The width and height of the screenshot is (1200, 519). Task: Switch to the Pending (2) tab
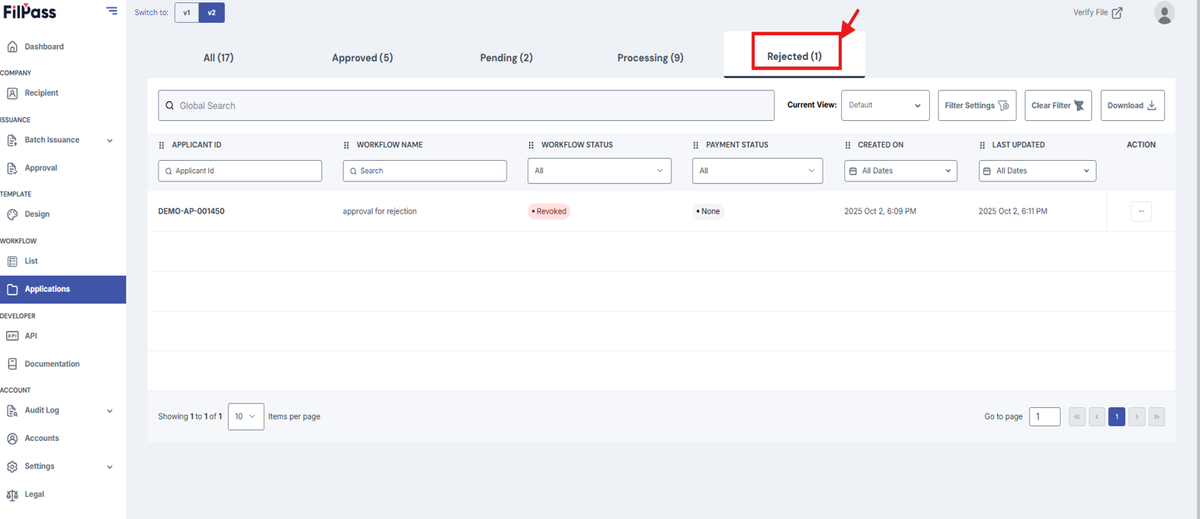(506, 57)
